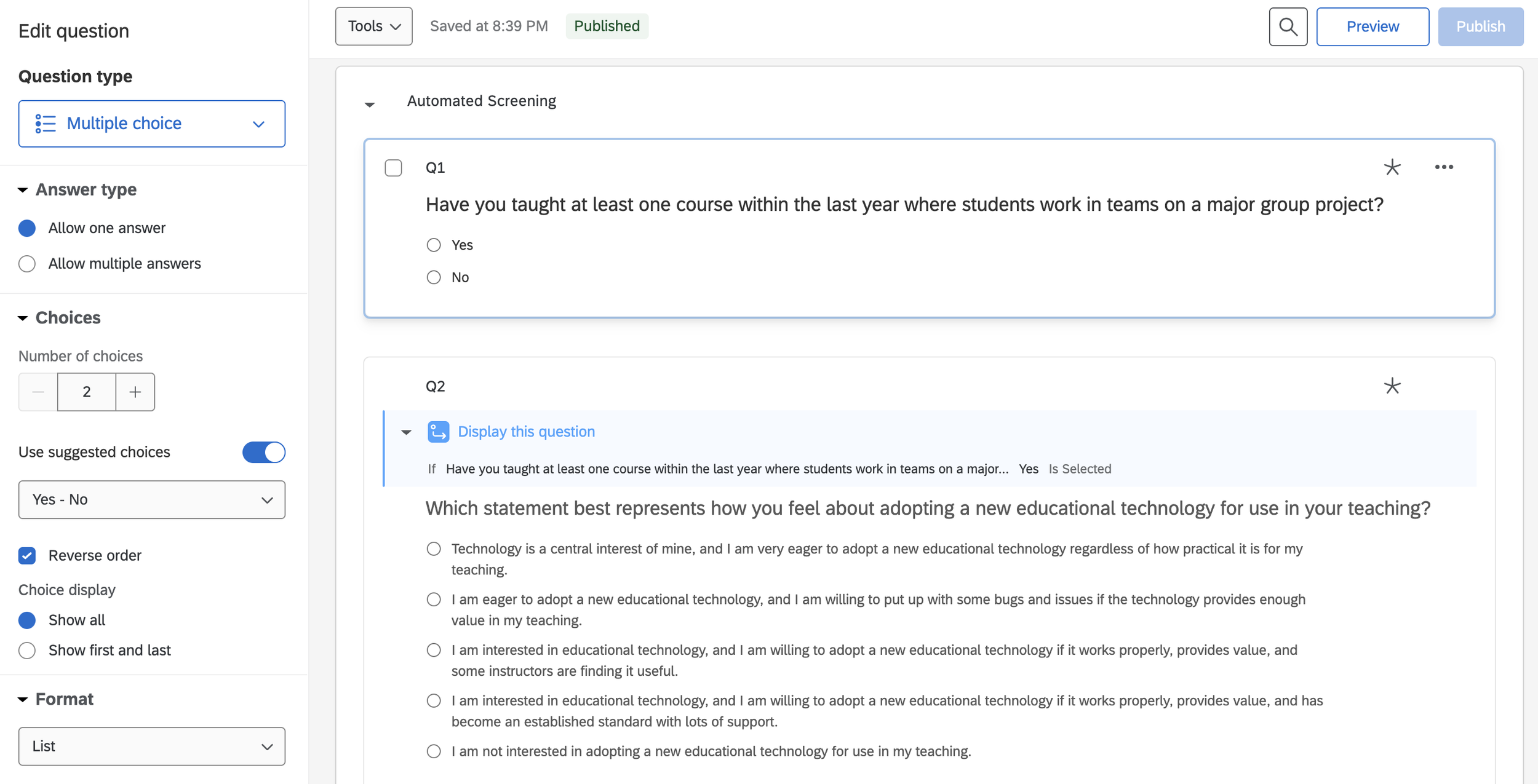Click the search magnifier icon
The width and height of the screenshot is (1538, 784).
[1288, 26]
